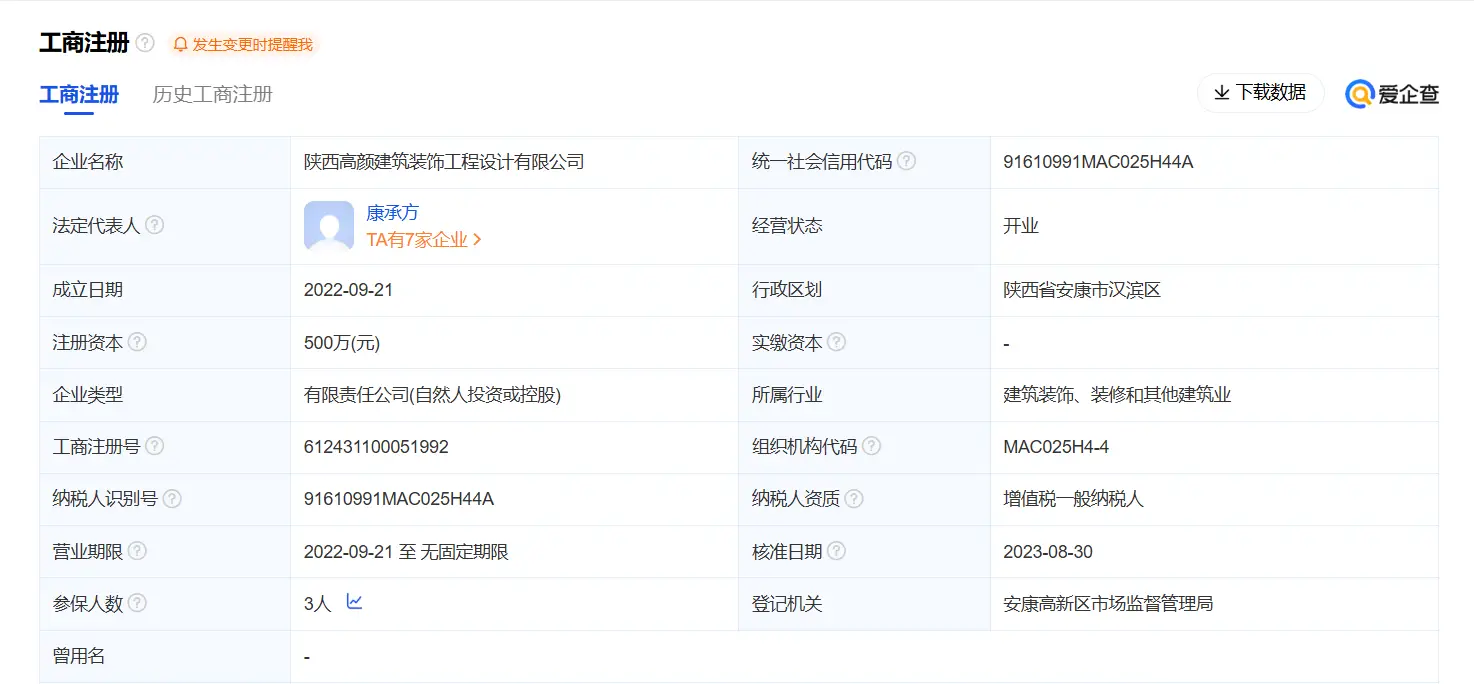Click help icon beside 核准日期
Viewport: 1474px width, 684px height.
pos(836,551)
